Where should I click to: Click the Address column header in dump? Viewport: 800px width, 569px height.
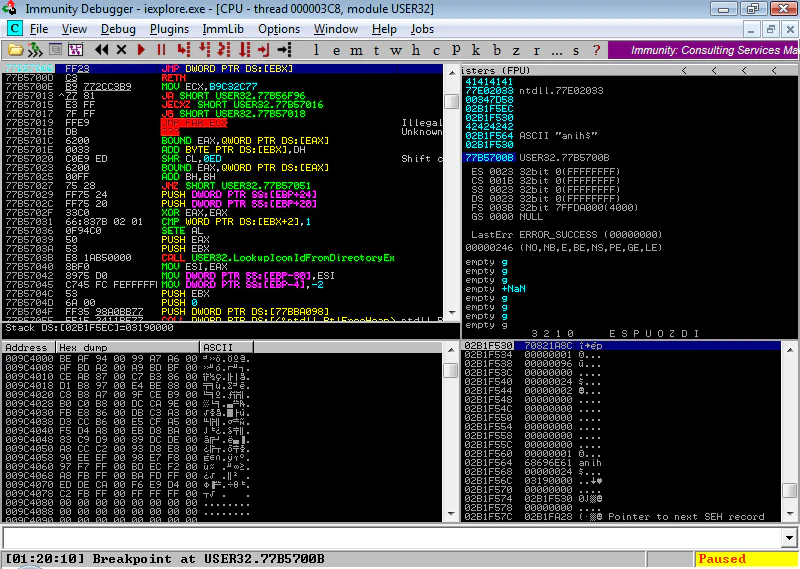tap(28, 348)
